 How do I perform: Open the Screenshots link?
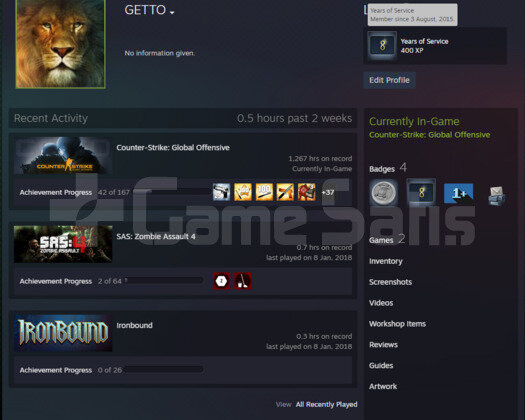[x=390, y=282]
